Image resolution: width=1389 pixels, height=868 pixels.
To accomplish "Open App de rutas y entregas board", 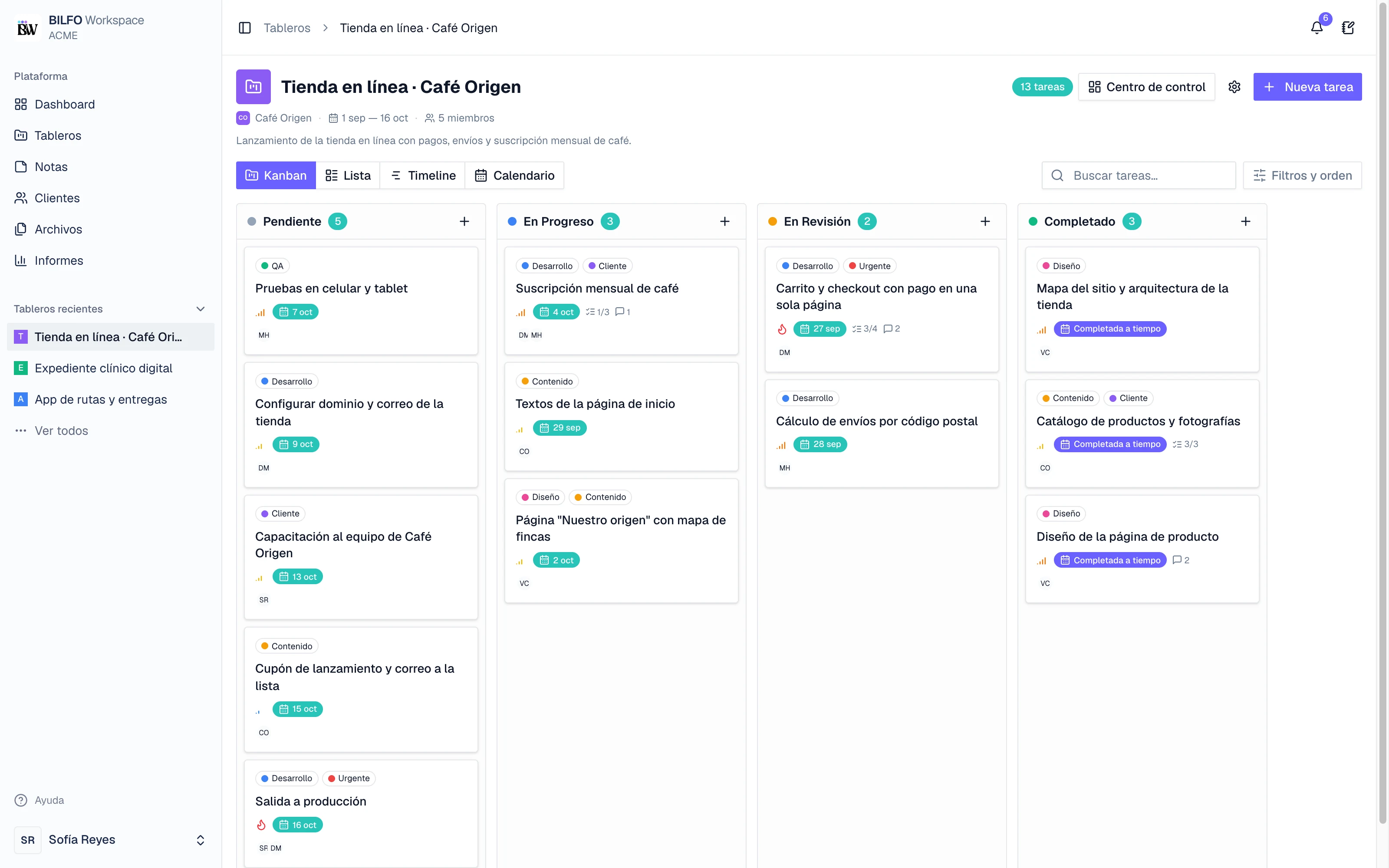I will pos(110,400).
